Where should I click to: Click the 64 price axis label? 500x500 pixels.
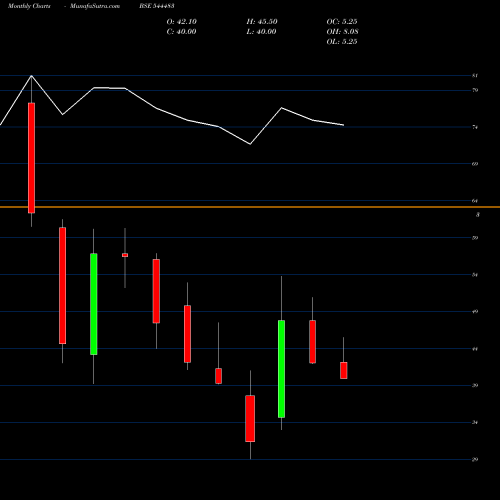pos(475,201)
